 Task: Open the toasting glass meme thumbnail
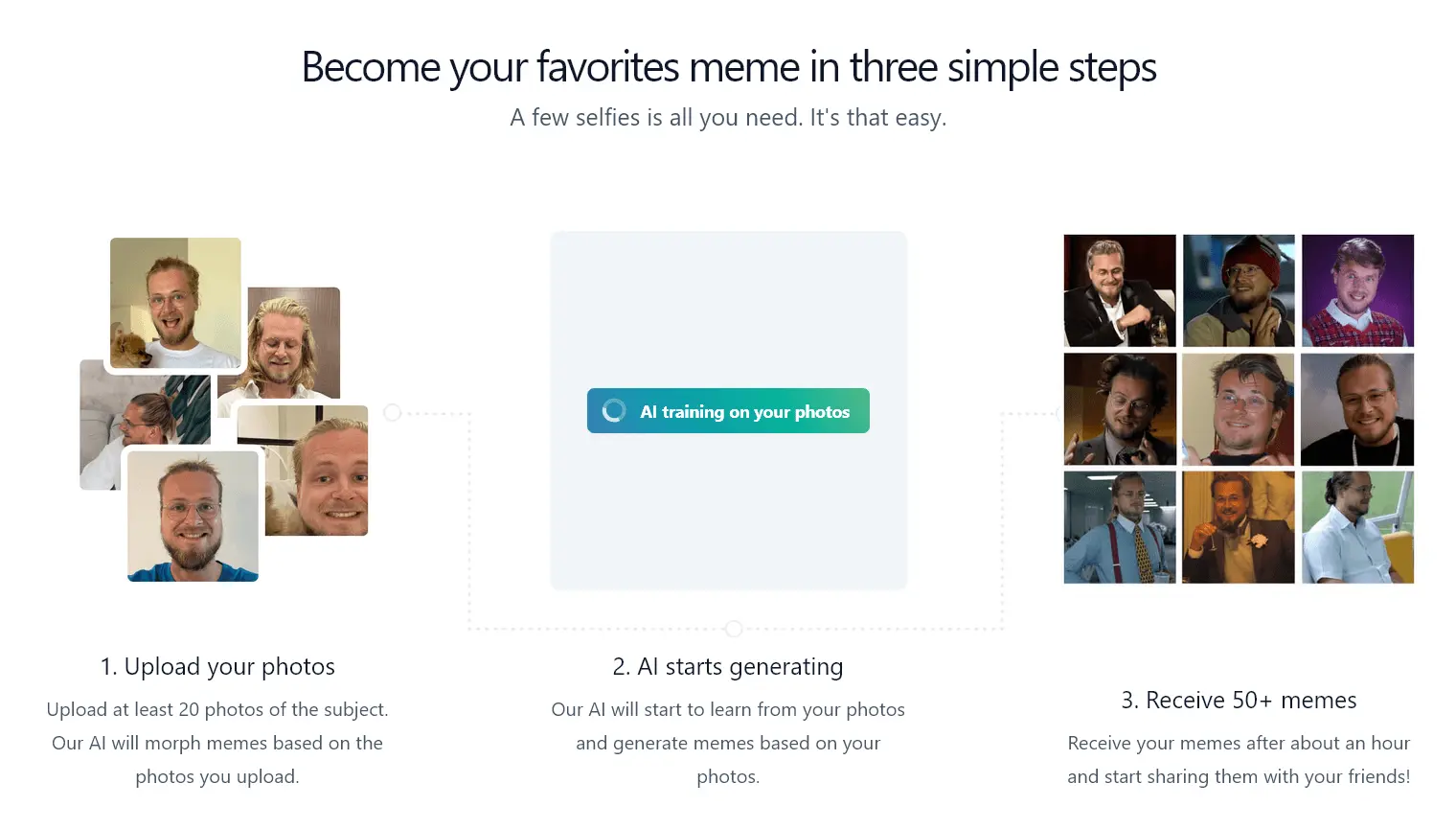point(1239,527)
